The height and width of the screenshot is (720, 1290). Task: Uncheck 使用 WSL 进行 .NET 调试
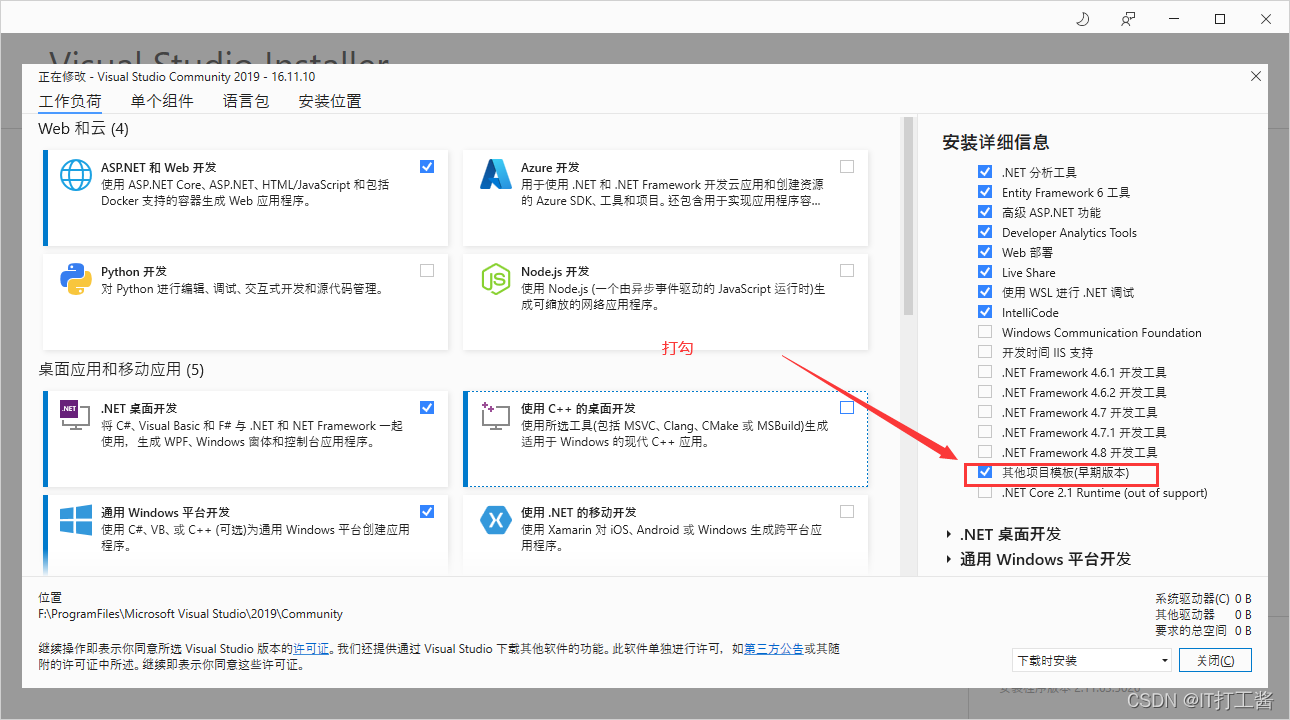click(985, 292)
